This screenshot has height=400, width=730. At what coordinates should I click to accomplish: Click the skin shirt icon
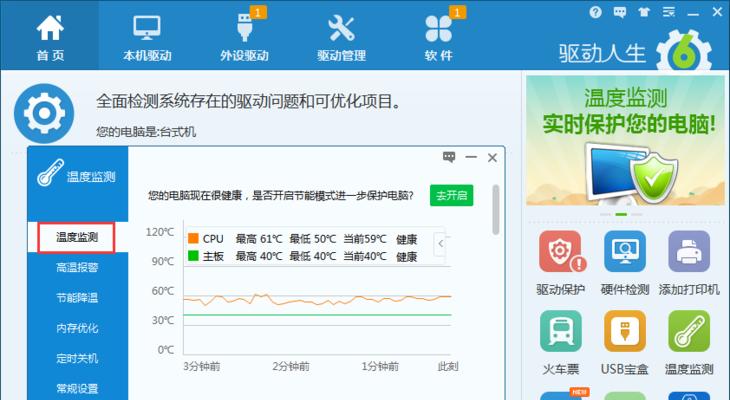click(x=644, y=12)
